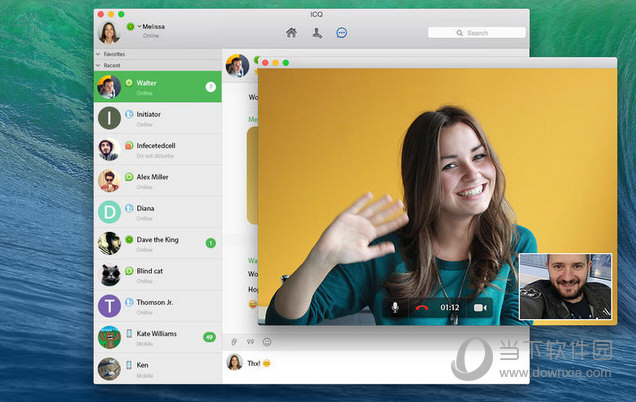Open the Home tab icon
Viewport: 636px width, 402px height.
291,32
